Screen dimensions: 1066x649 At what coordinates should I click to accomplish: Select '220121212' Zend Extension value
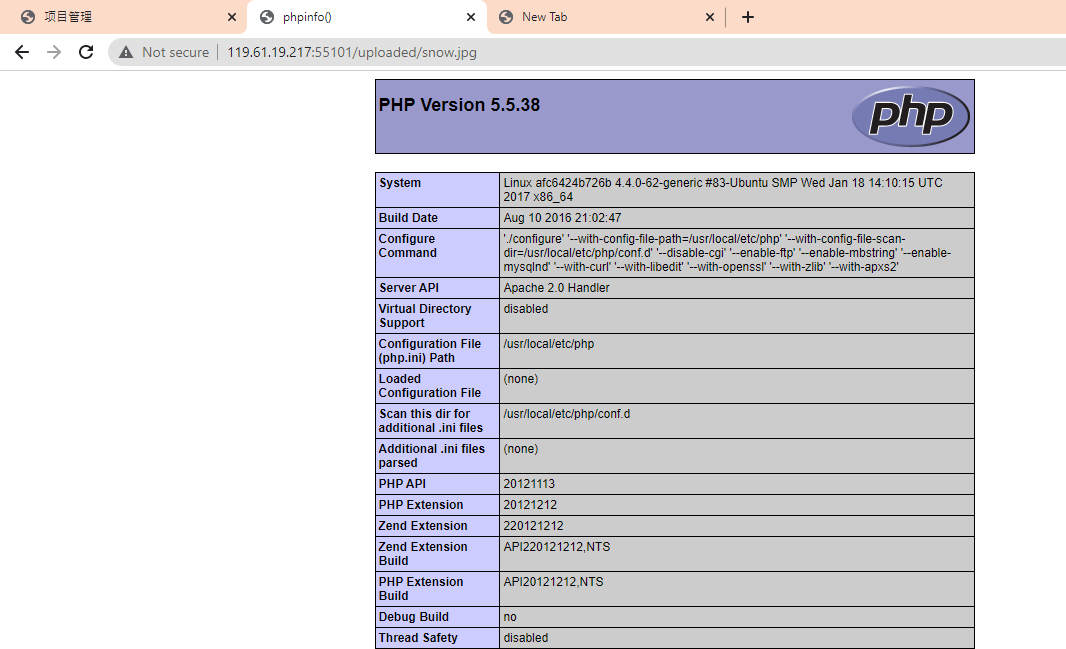[533, 526]
